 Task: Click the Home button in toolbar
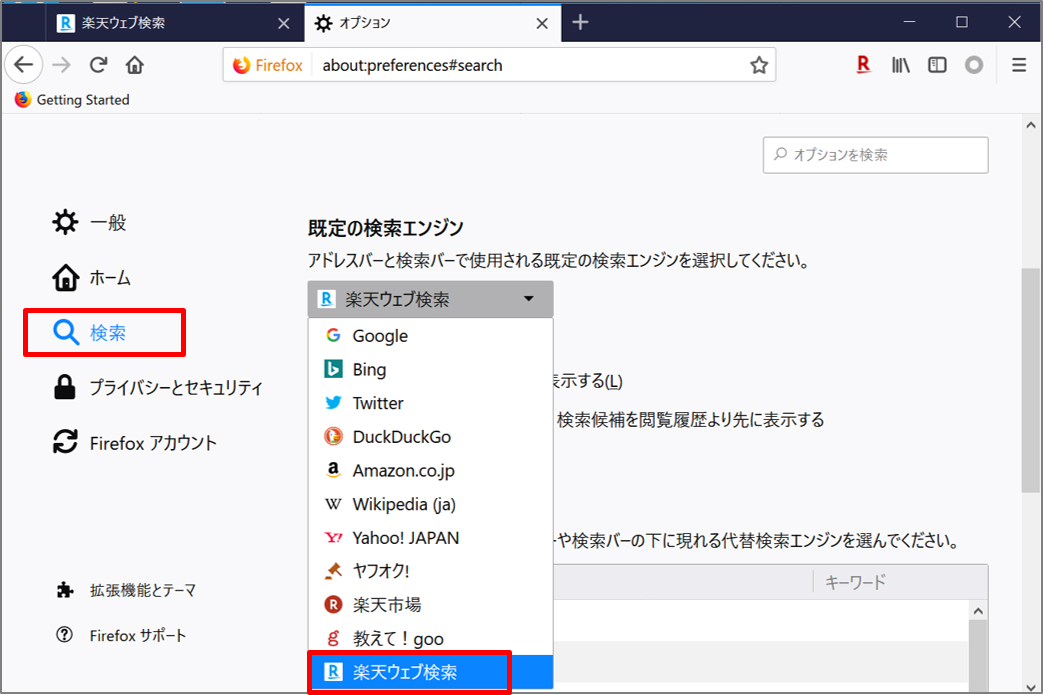[x=135, y=66]
